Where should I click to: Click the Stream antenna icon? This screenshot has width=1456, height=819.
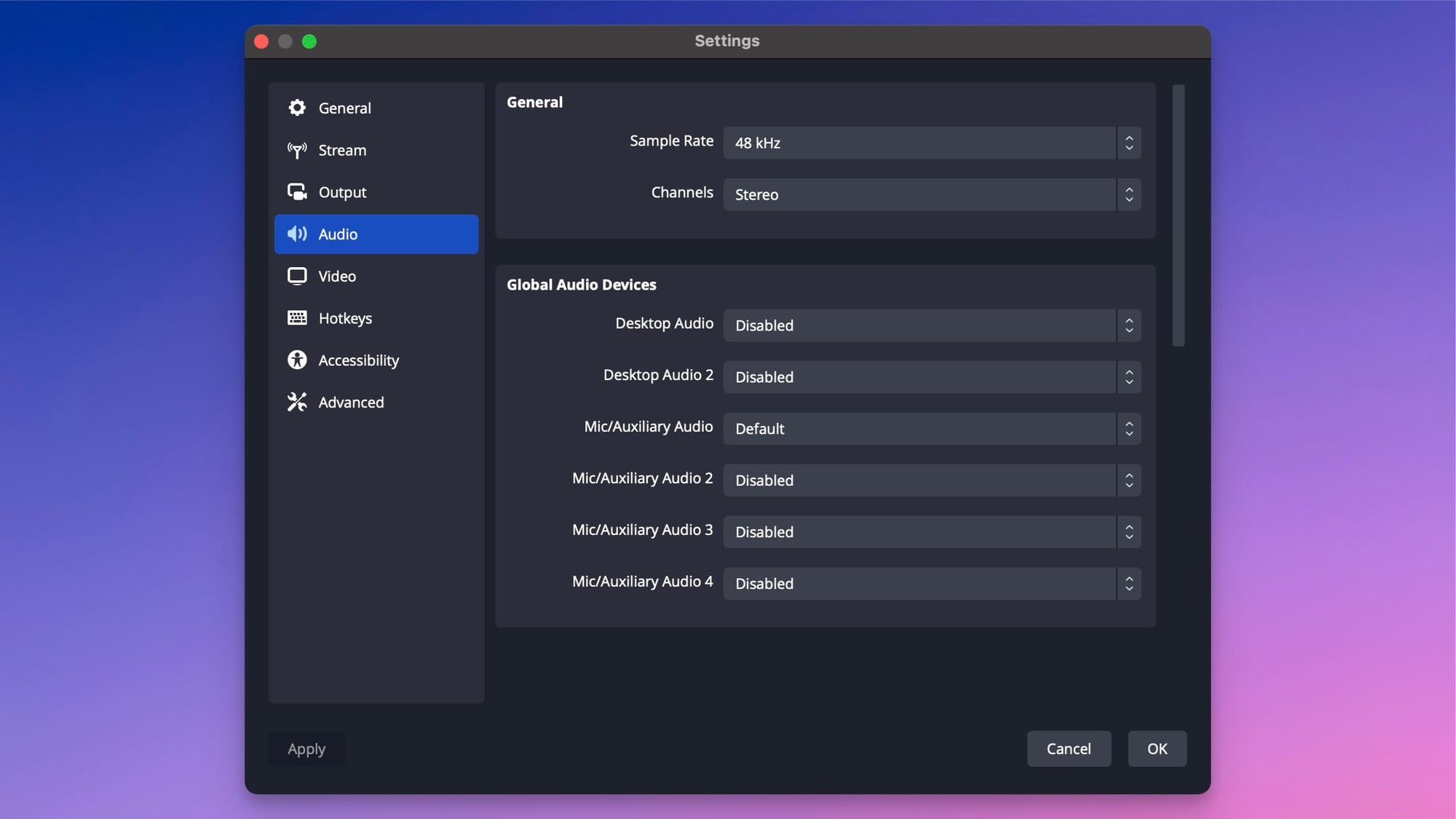tap(297, 150)
